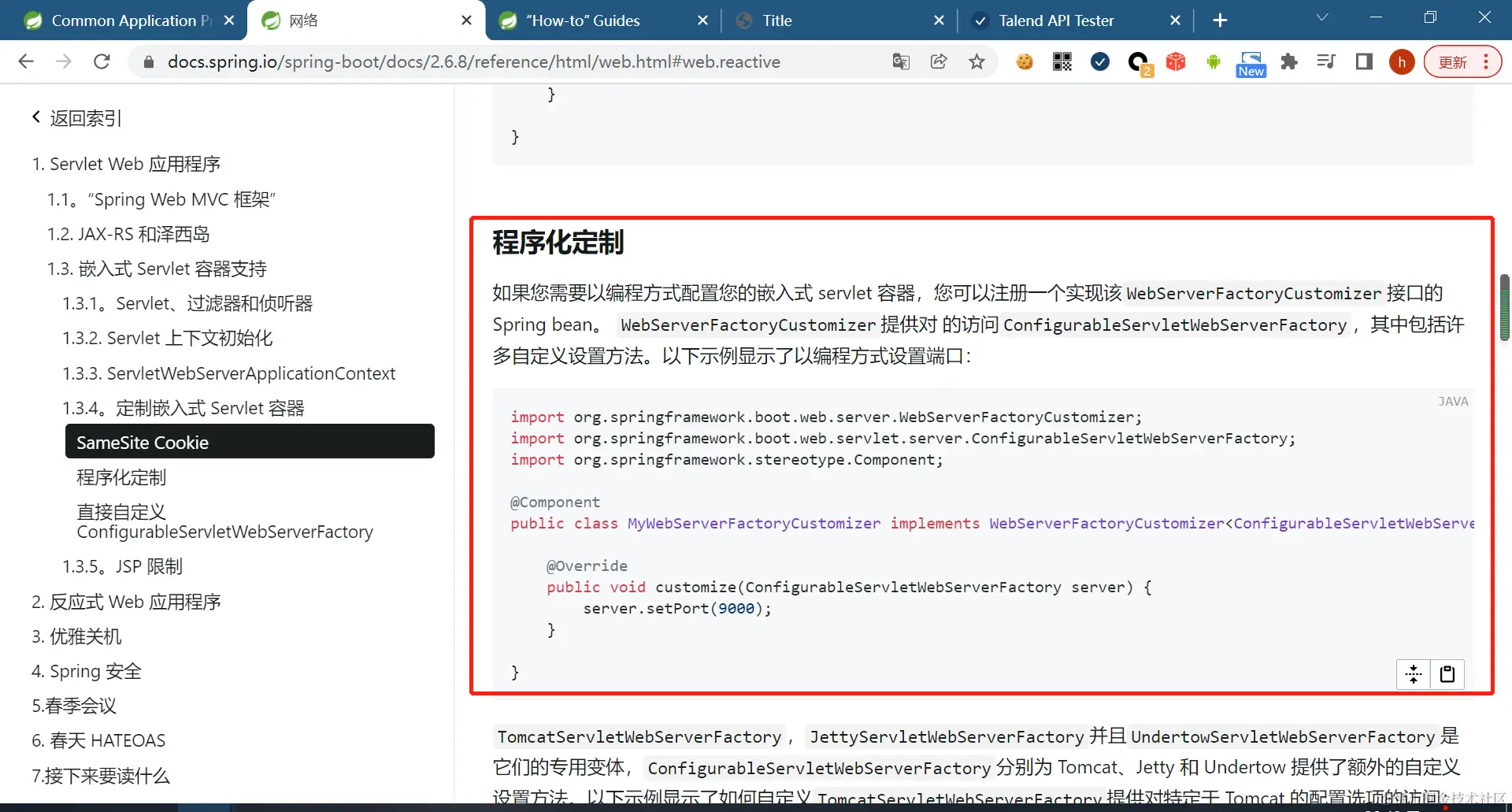Viewport: 1512px width, 812px height.
Task: Go to 1.3.1 Servlet、过滤器和侦听器
Action: click(187, 303)
